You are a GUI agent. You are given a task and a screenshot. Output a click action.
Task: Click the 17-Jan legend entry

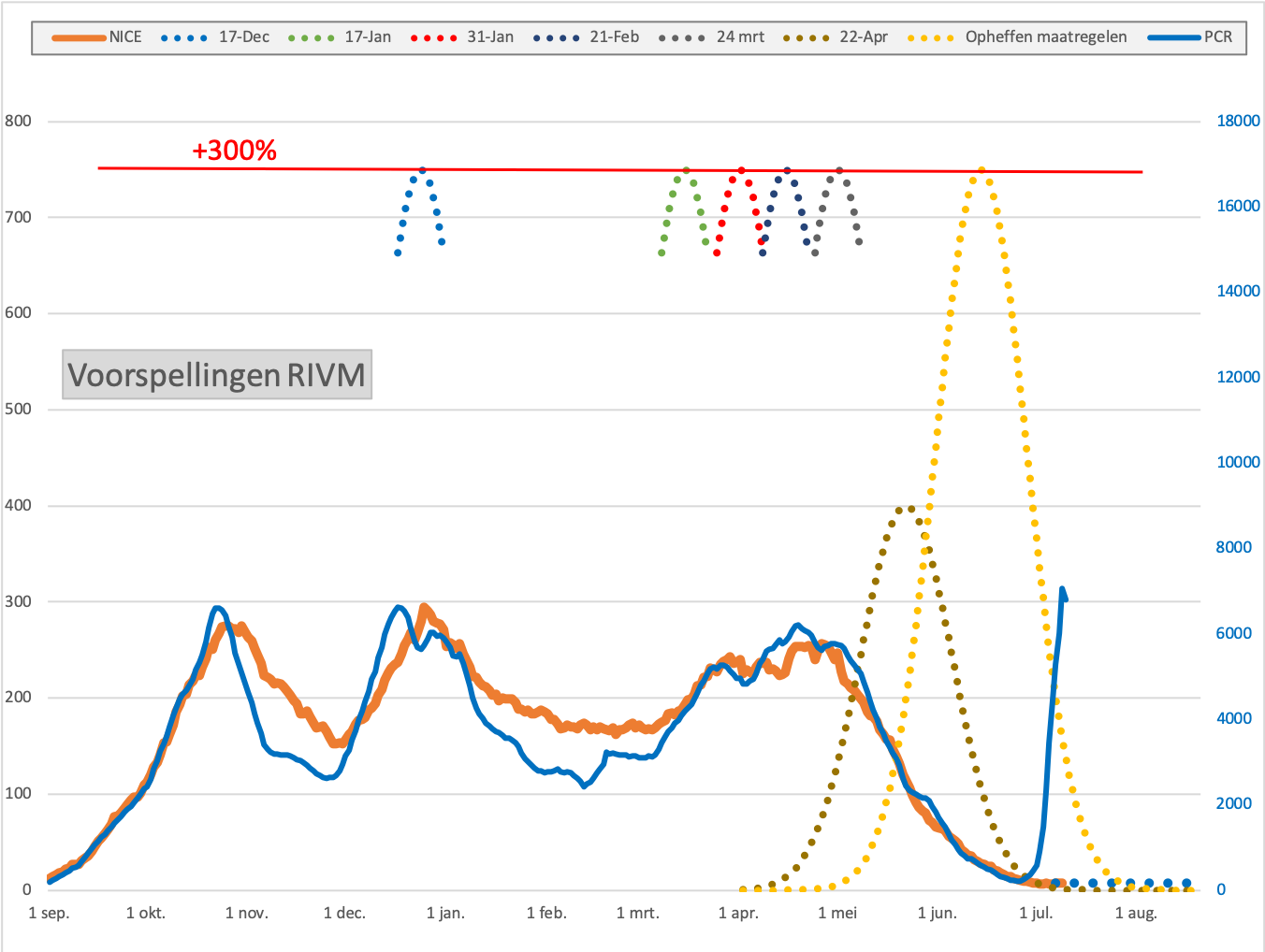pyautogui.click(x=340, y=37)
